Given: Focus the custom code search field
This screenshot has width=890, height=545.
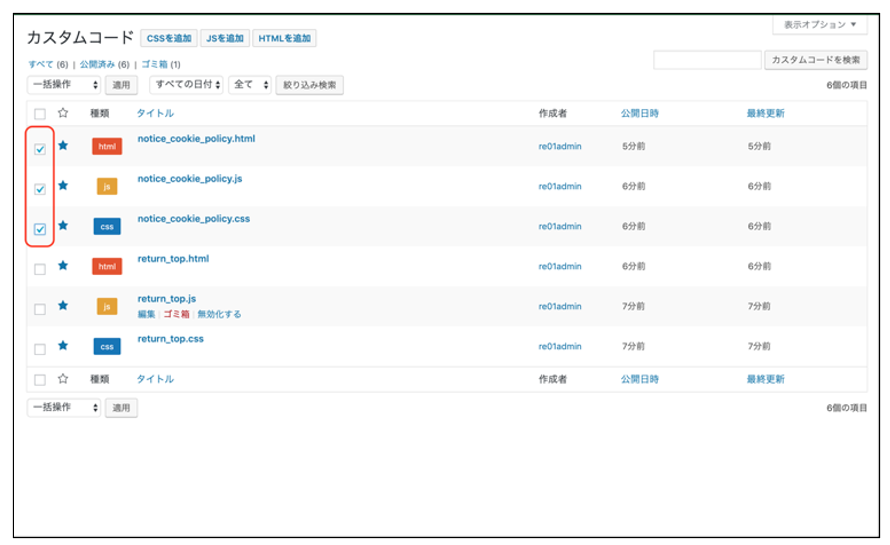Looking at the screenshot, I should point(707,60).
